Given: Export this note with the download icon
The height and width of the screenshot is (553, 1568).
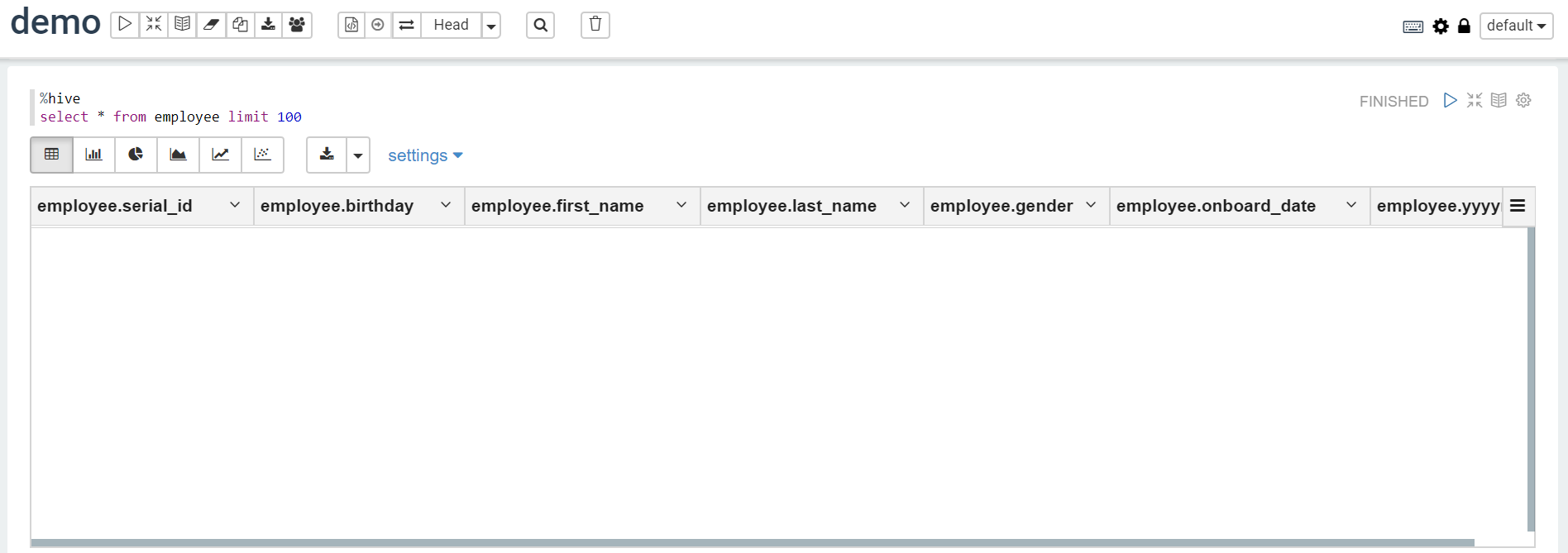Looking at the screenshot, I should point(268,25).
